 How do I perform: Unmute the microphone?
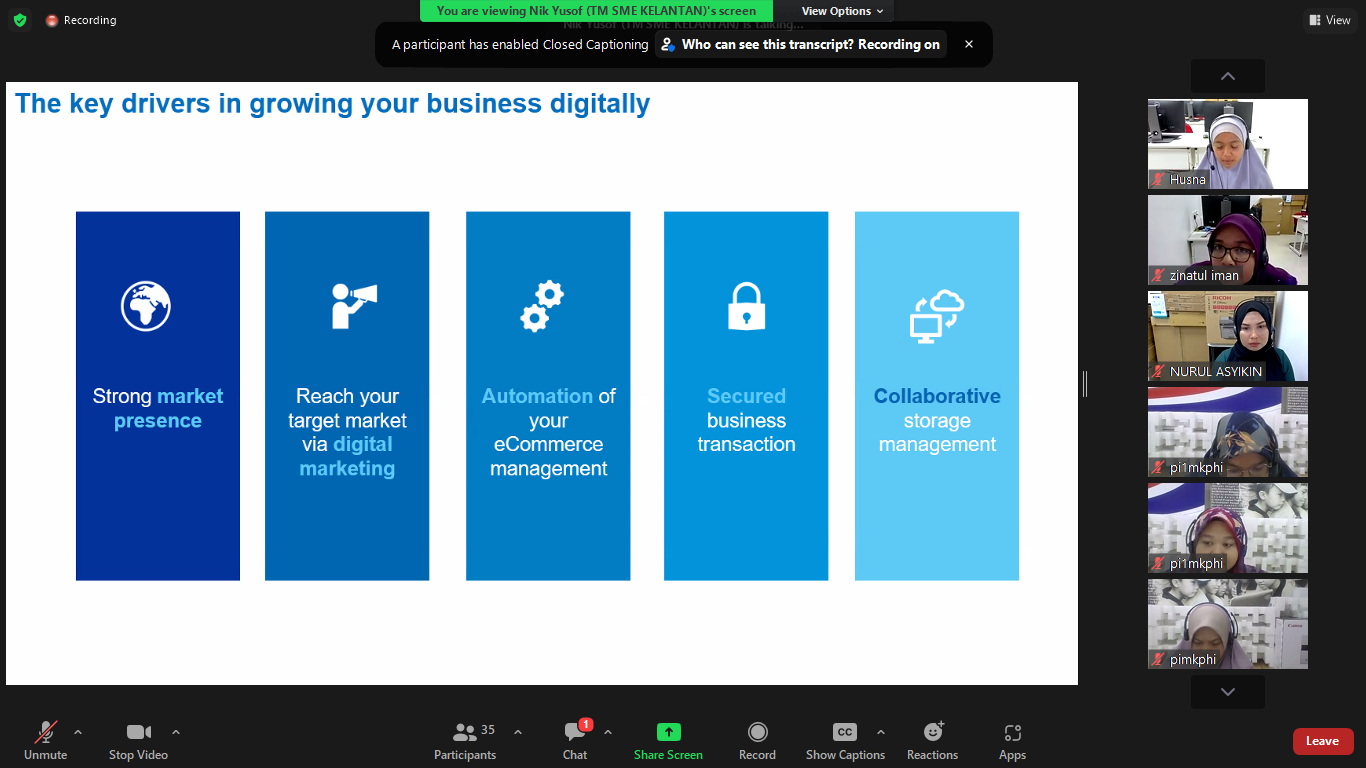coord(46,733)
